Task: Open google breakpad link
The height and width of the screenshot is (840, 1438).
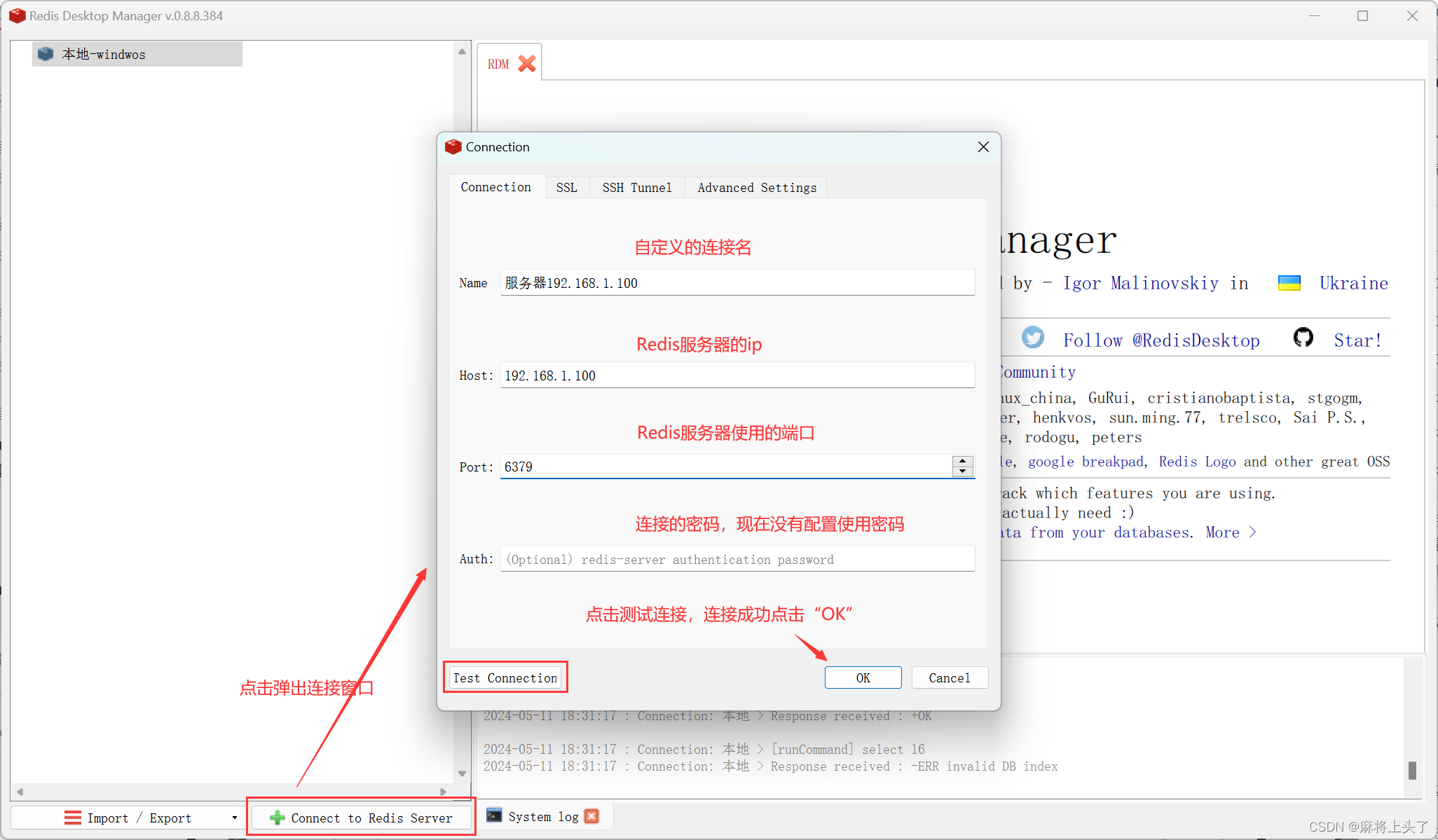Action: (x=1086, y=462)
